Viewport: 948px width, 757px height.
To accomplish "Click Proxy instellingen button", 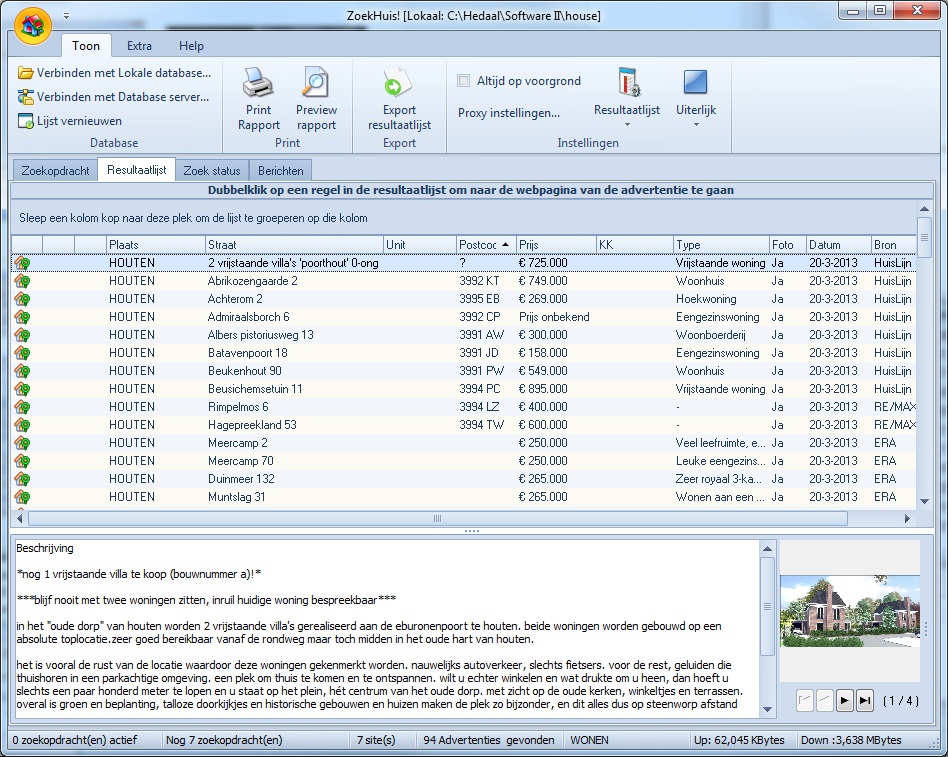I will coord(509,113).
